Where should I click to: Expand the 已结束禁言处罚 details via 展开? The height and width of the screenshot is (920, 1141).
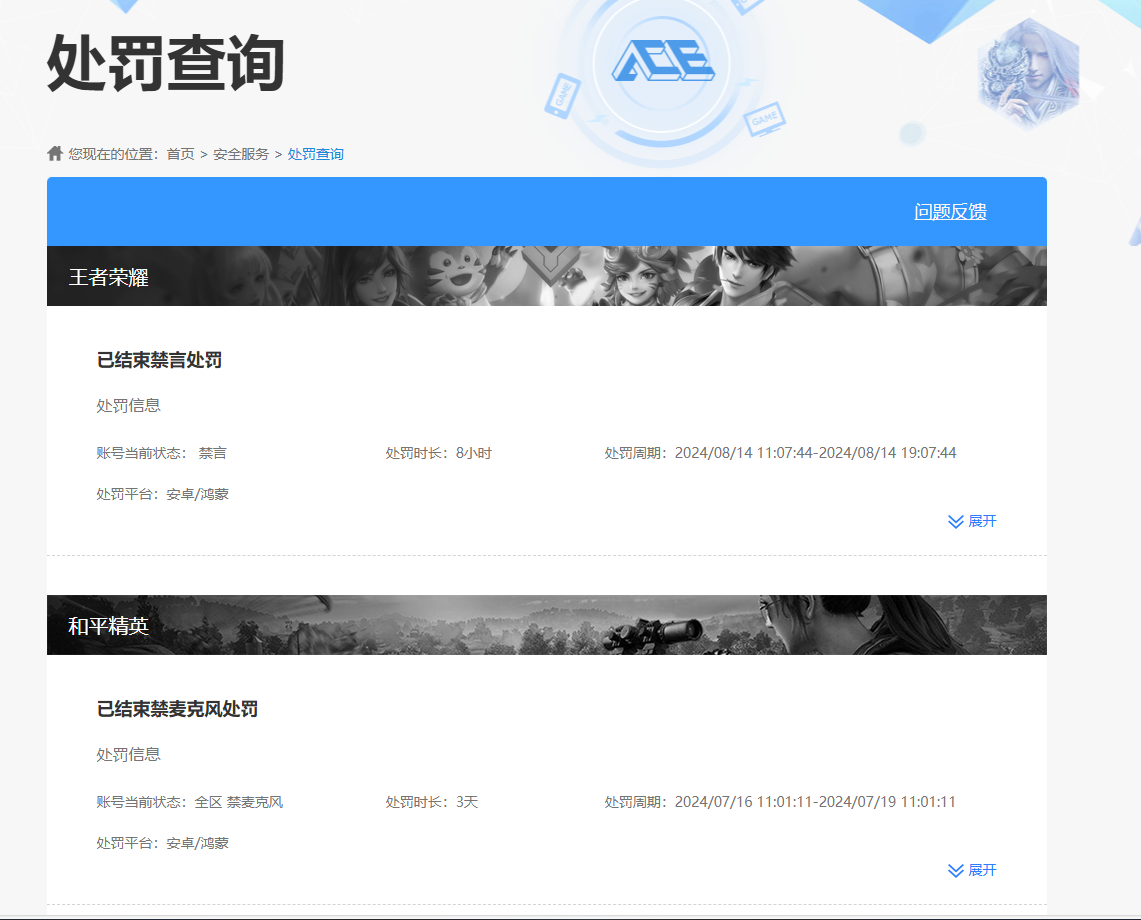pyautogui.click(x=982, y=521)
